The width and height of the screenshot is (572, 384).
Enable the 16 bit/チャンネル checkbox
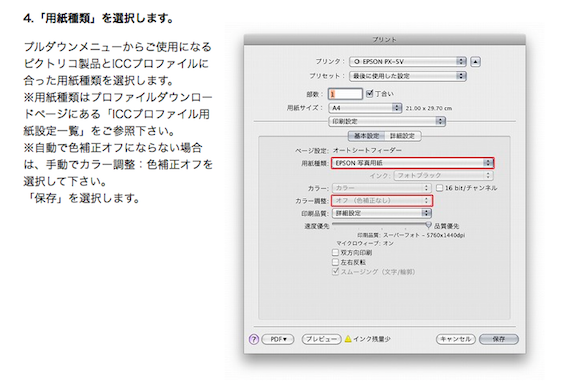click(440, 188)
